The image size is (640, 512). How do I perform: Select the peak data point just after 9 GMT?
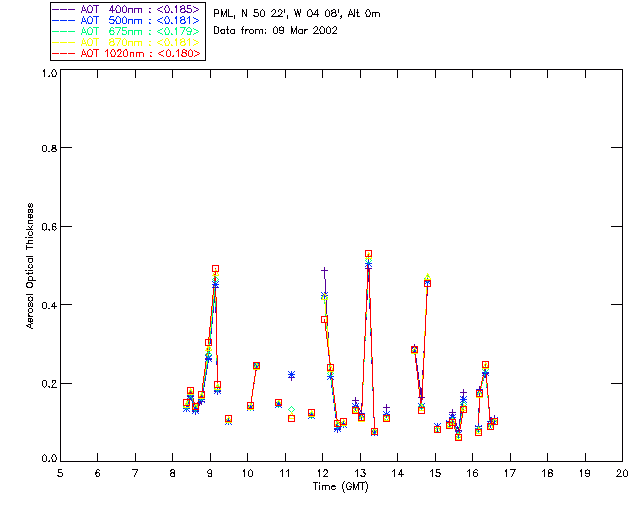(x=215, y=269)
